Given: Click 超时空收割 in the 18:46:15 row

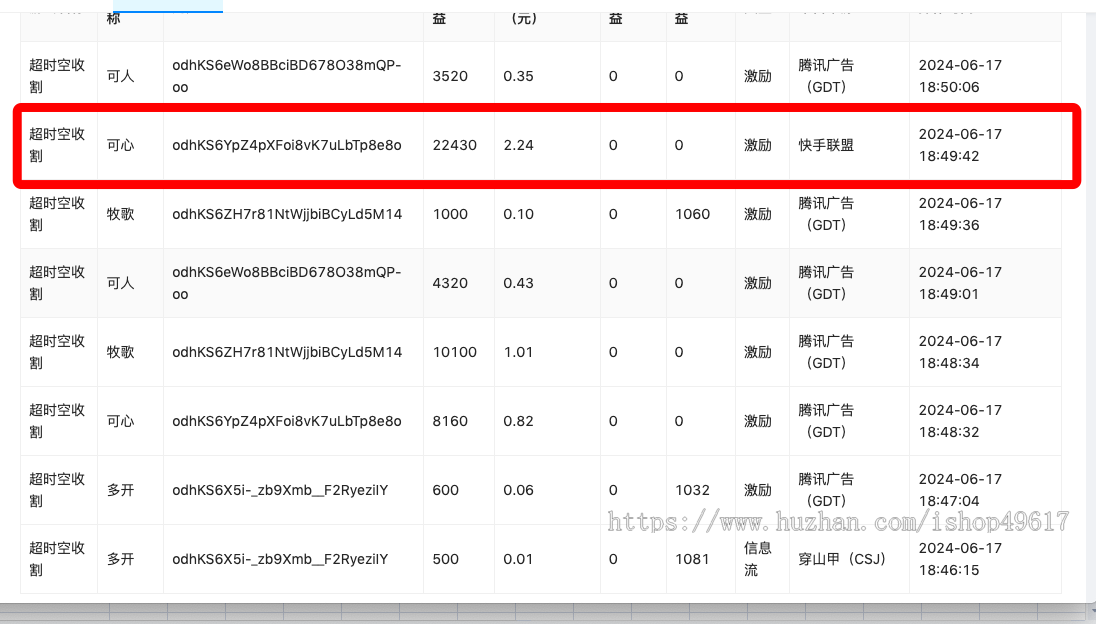Looking at the screenshot, I should 57,559.
